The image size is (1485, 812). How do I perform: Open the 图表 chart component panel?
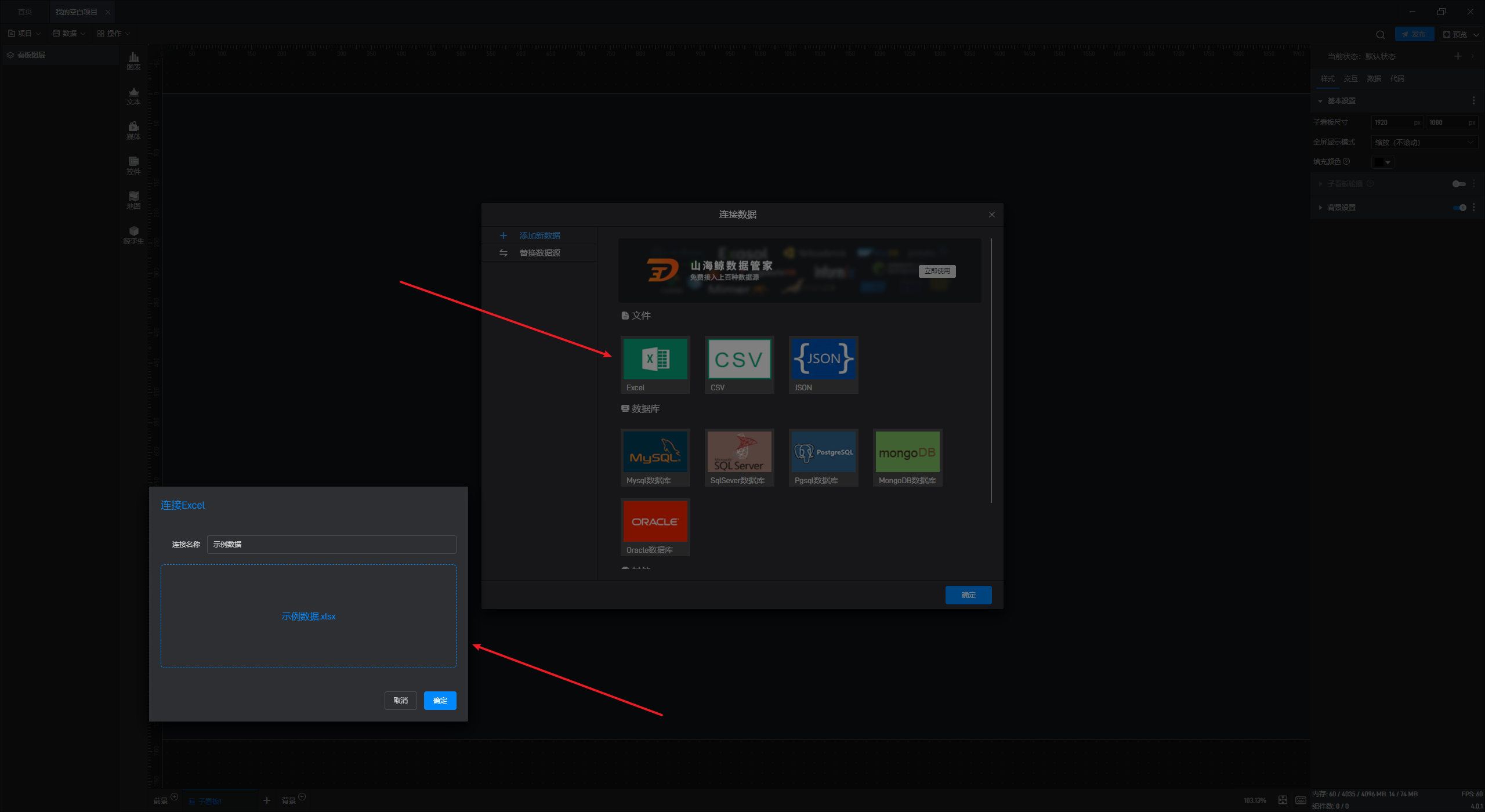(x=133, y=61)
